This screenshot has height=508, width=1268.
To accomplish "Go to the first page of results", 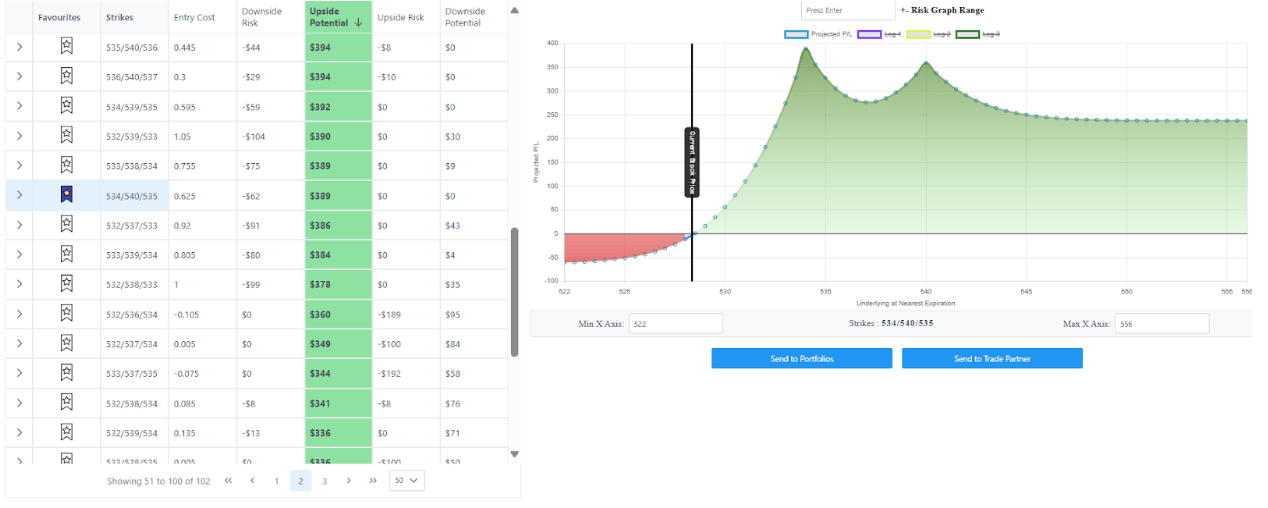I will [x=228, y=481].
